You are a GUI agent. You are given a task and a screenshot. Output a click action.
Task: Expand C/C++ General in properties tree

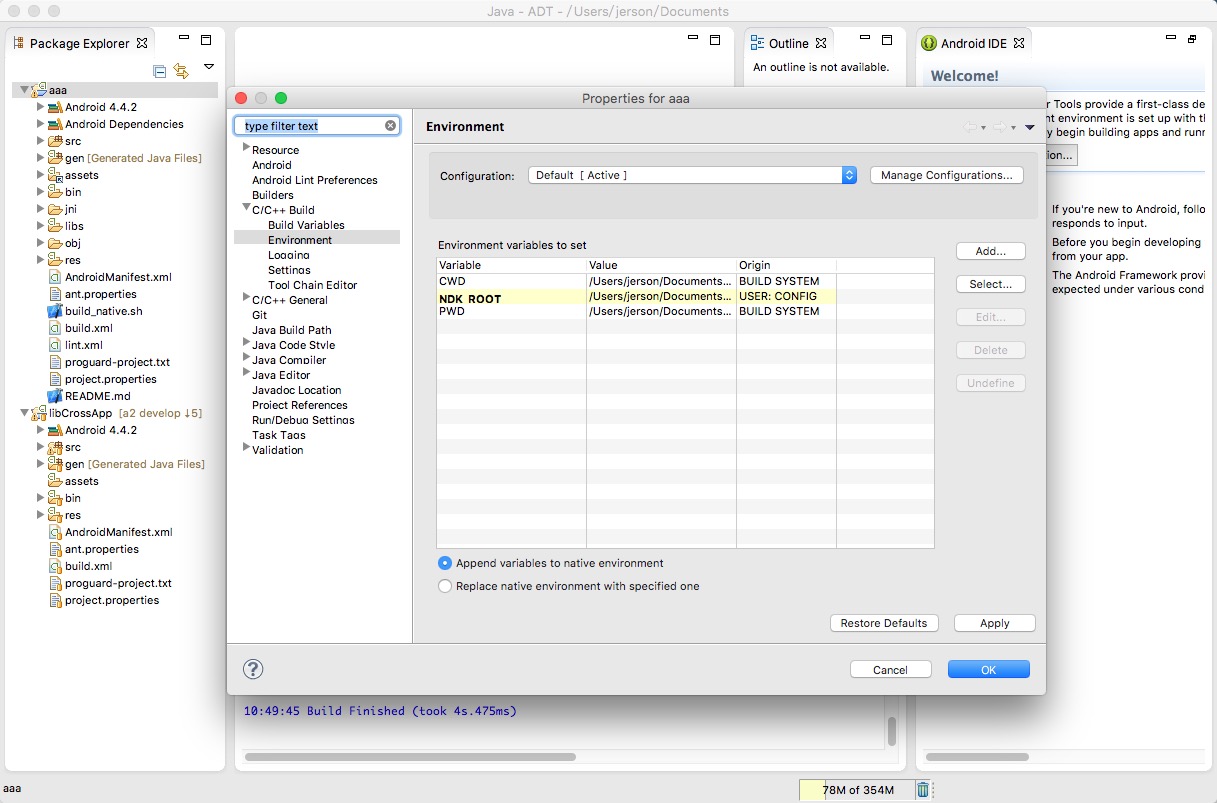245,298
